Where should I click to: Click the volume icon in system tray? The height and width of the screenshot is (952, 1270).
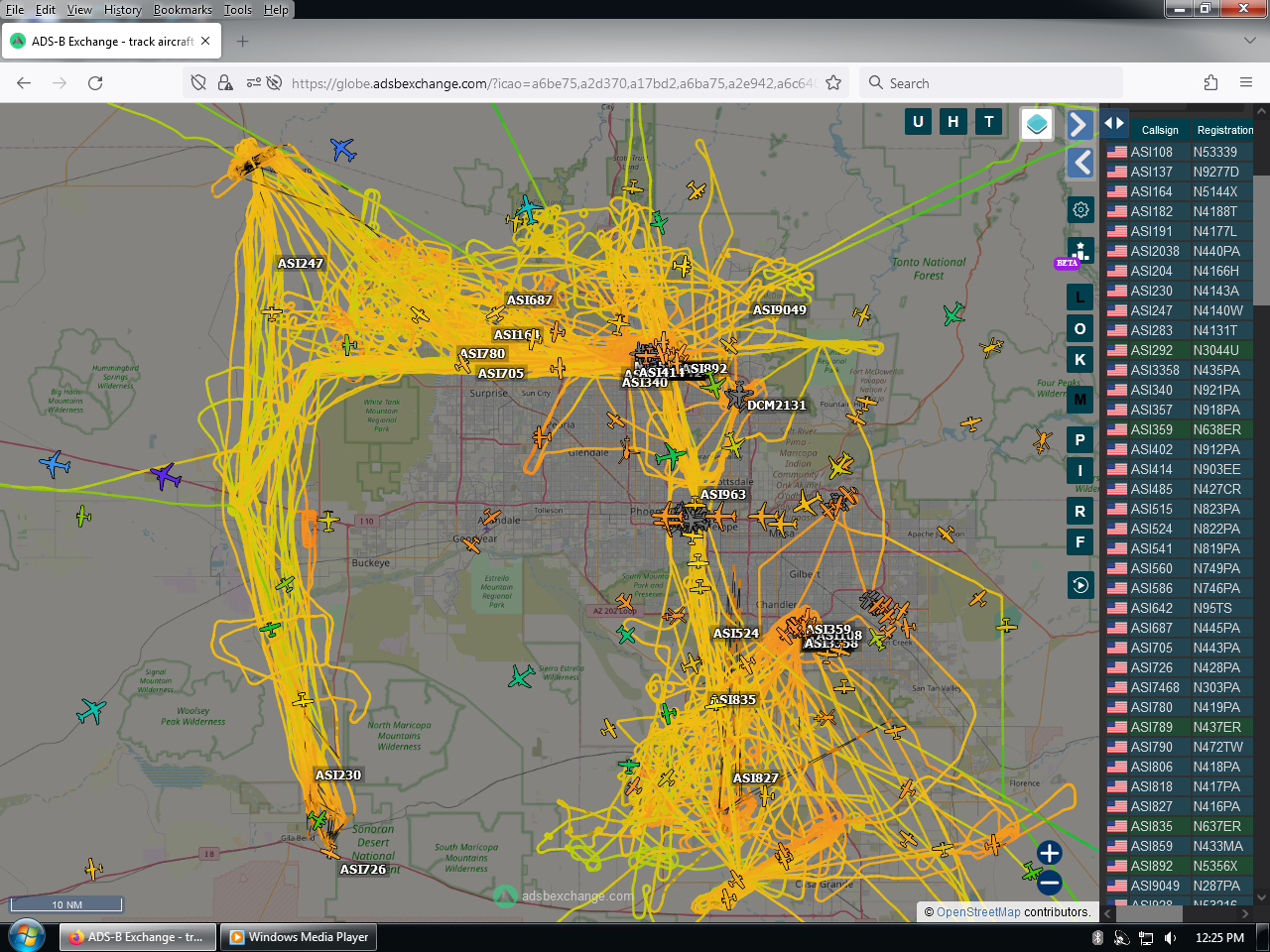(x=1170, y=937)
